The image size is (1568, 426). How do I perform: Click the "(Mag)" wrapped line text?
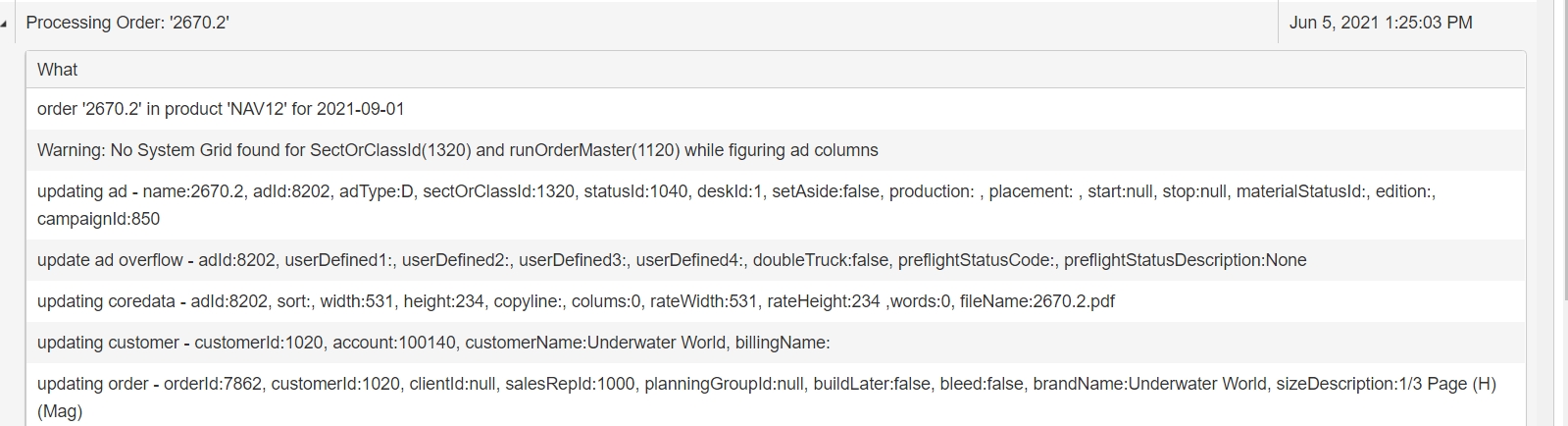tap(60, 411)
